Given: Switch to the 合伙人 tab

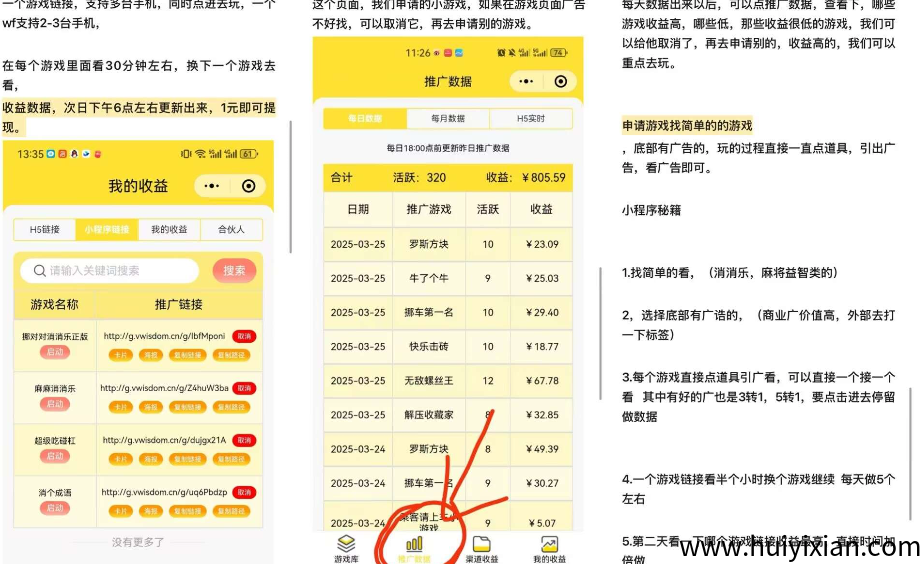Looking at the screenshot, I should click(x=231, y=230).
